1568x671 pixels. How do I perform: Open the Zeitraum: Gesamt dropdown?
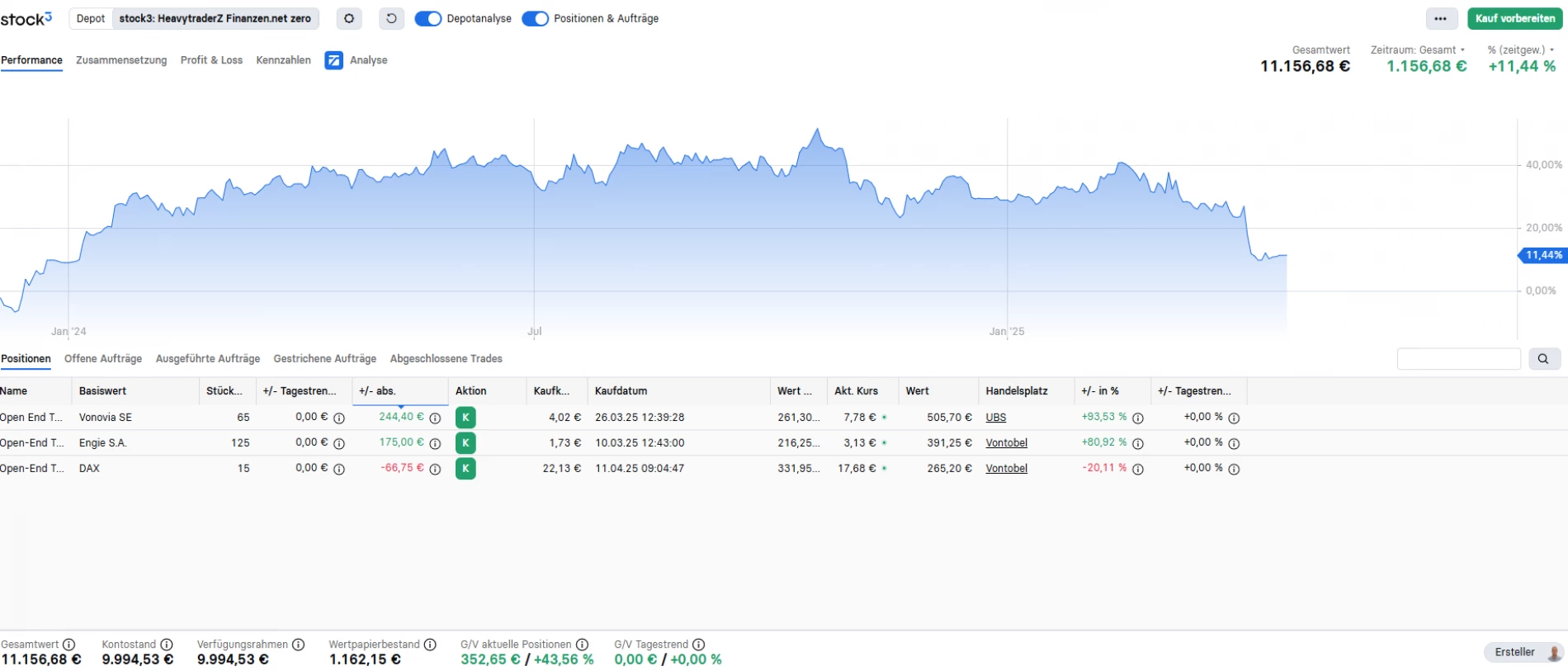click(1418, 50)
